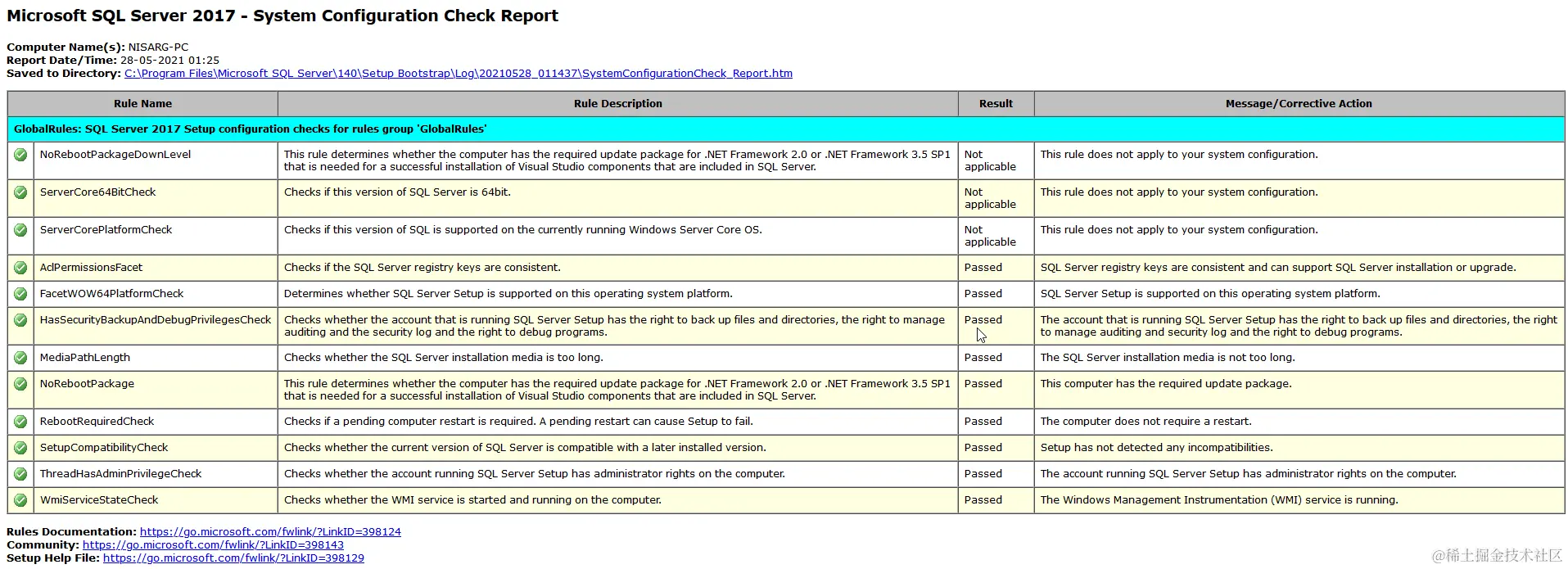The width and height of the screenshot is (1568, 569).
Task: Select the SetupCompatibilityCheck rule name
Action: 104,448
